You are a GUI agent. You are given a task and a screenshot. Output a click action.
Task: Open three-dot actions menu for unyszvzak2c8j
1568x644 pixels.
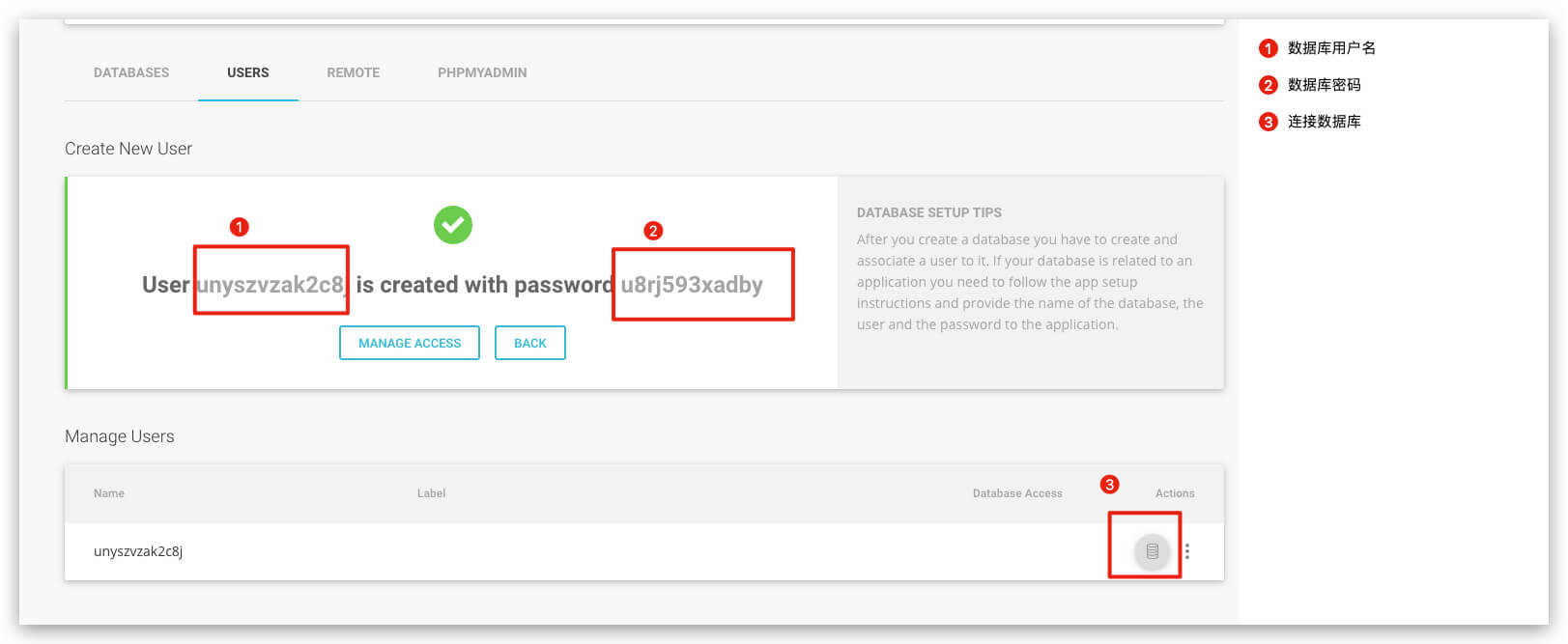(x=1187, y=551)
